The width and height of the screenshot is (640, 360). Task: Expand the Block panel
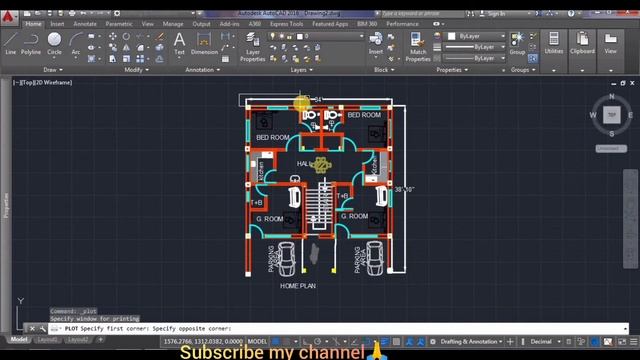tap(384, 70)
